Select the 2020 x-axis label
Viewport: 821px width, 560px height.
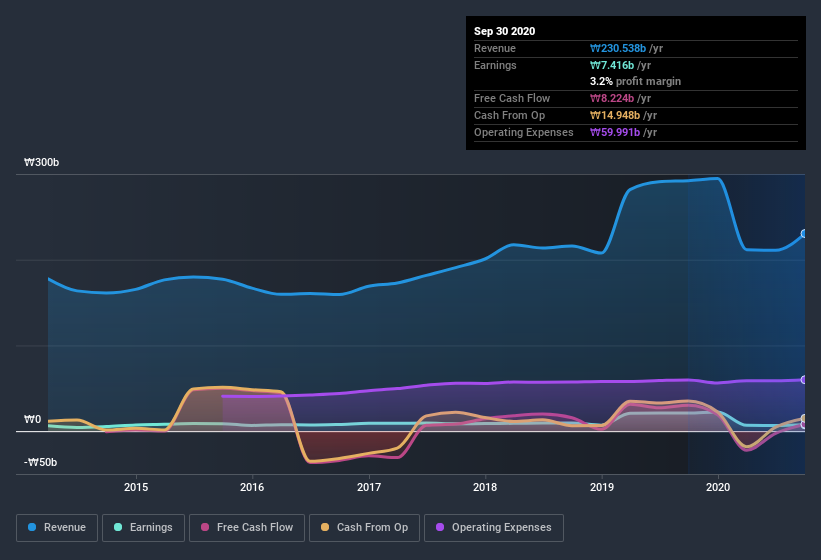click(x=718, y=487)
